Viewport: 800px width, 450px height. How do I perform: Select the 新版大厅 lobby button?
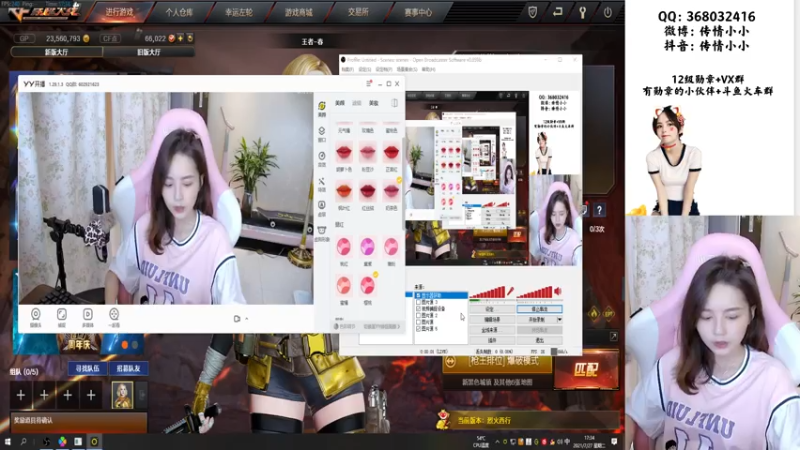56,52
